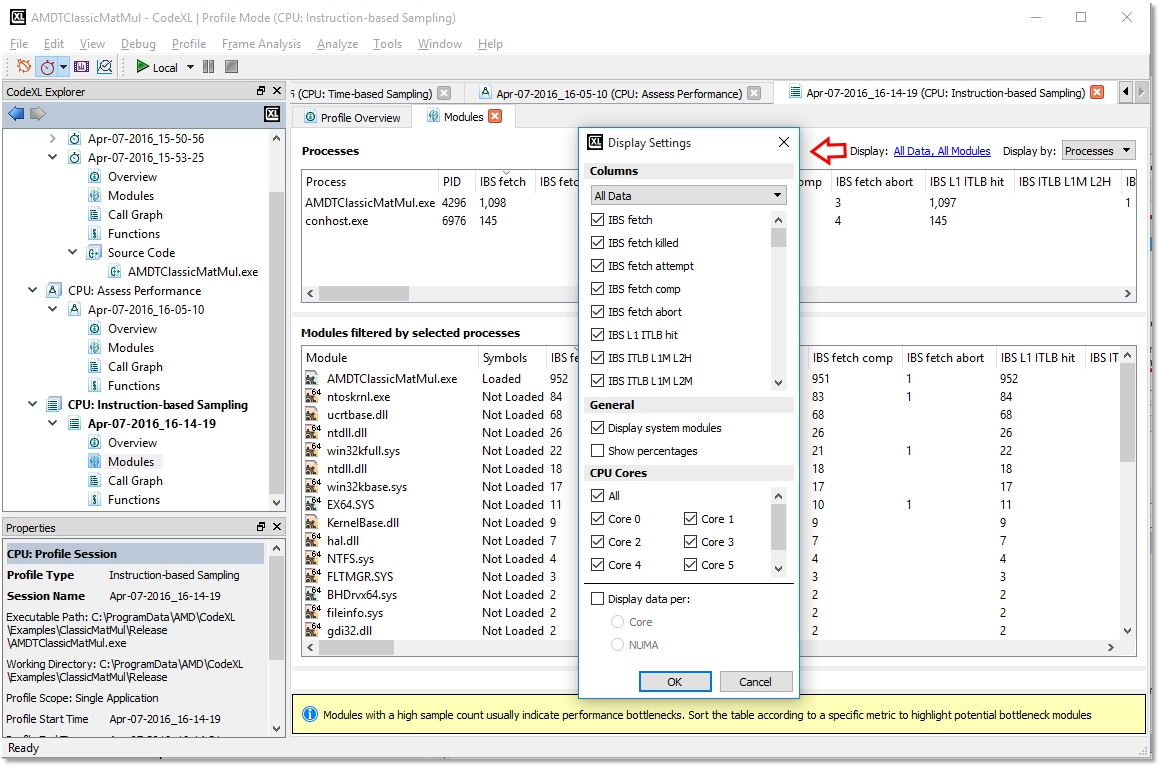Image resolution: width=1161 pixels, height=768 pixels.
Task: Close the CodeXL Explorer panel
Action: (x=277, y=91)
